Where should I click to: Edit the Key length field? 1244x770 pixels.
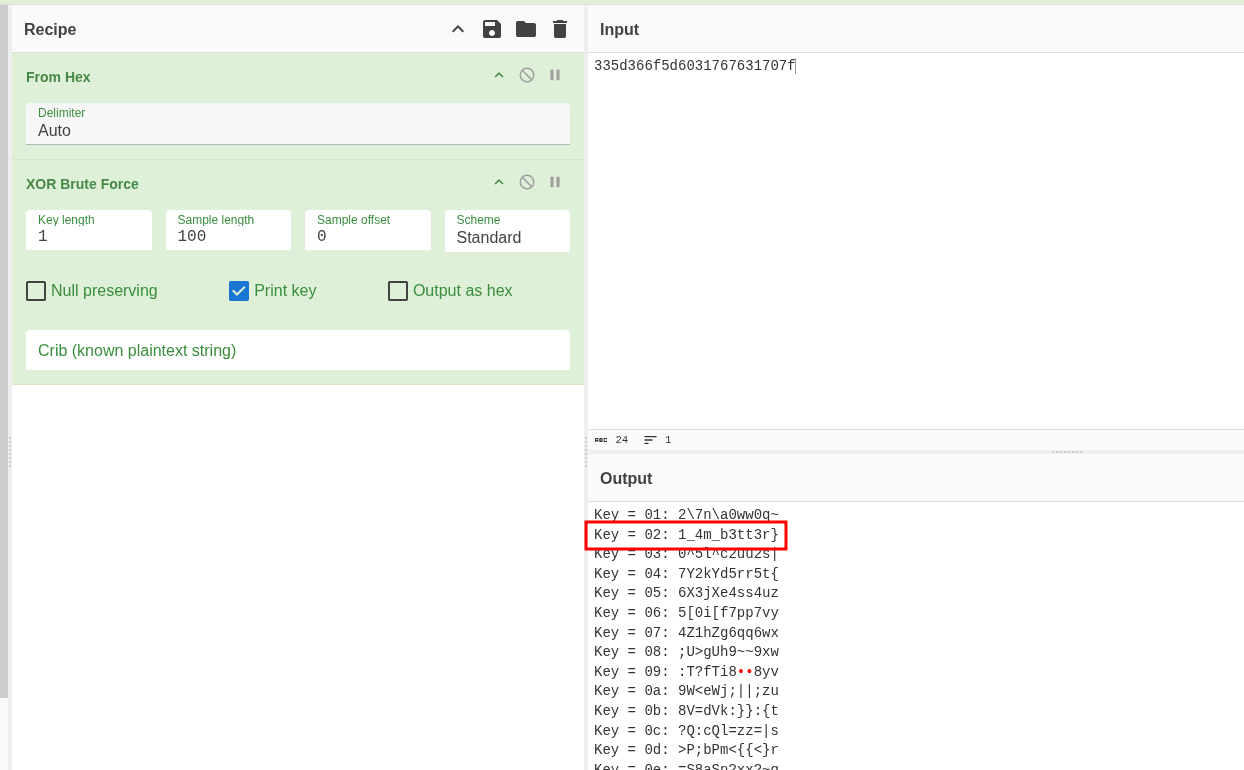pos(89,230)
